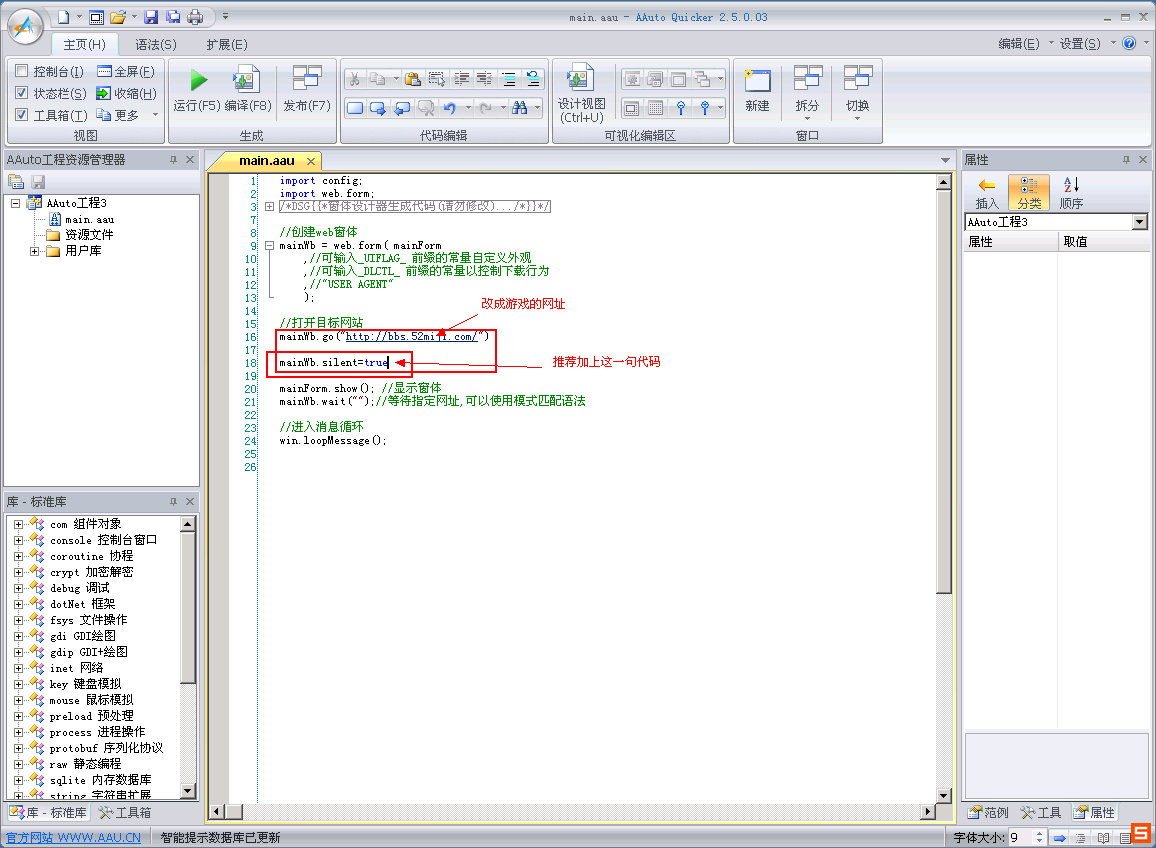Click the editor horizontal scrollbar track

click(580, 811)
